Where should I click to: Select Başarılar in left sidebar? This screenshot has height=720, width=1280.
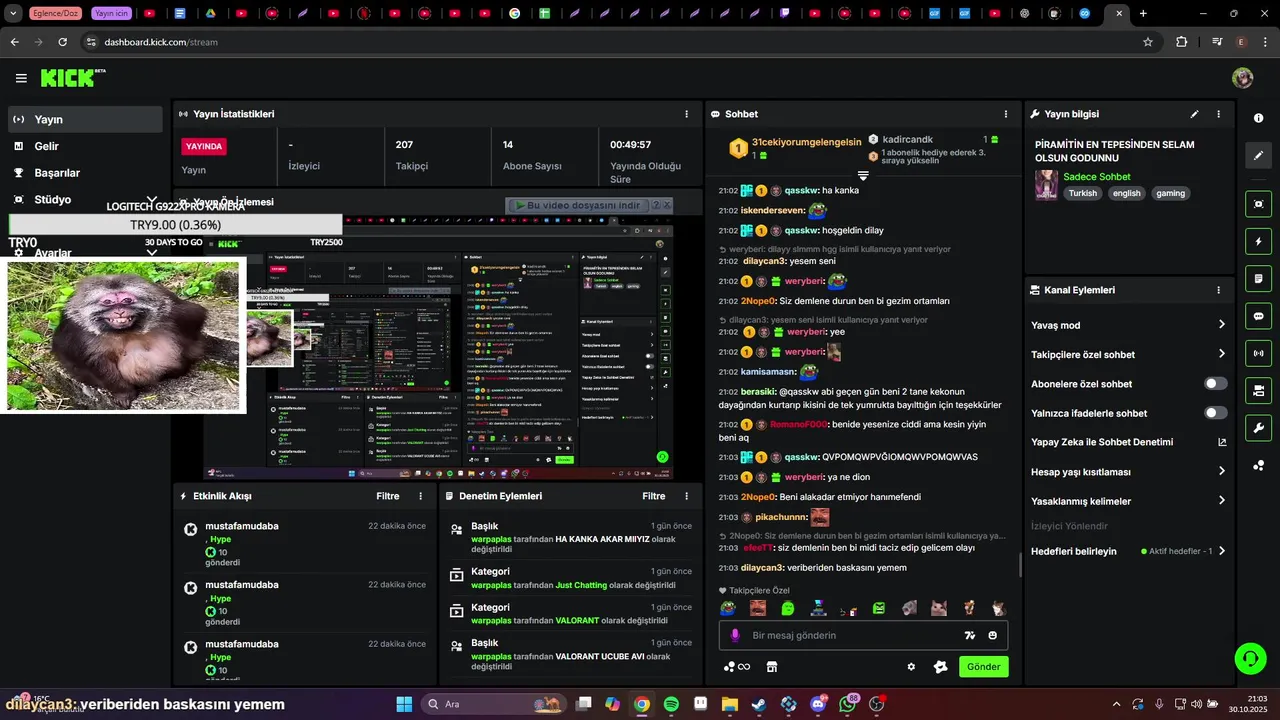click(x=85, y=173)
